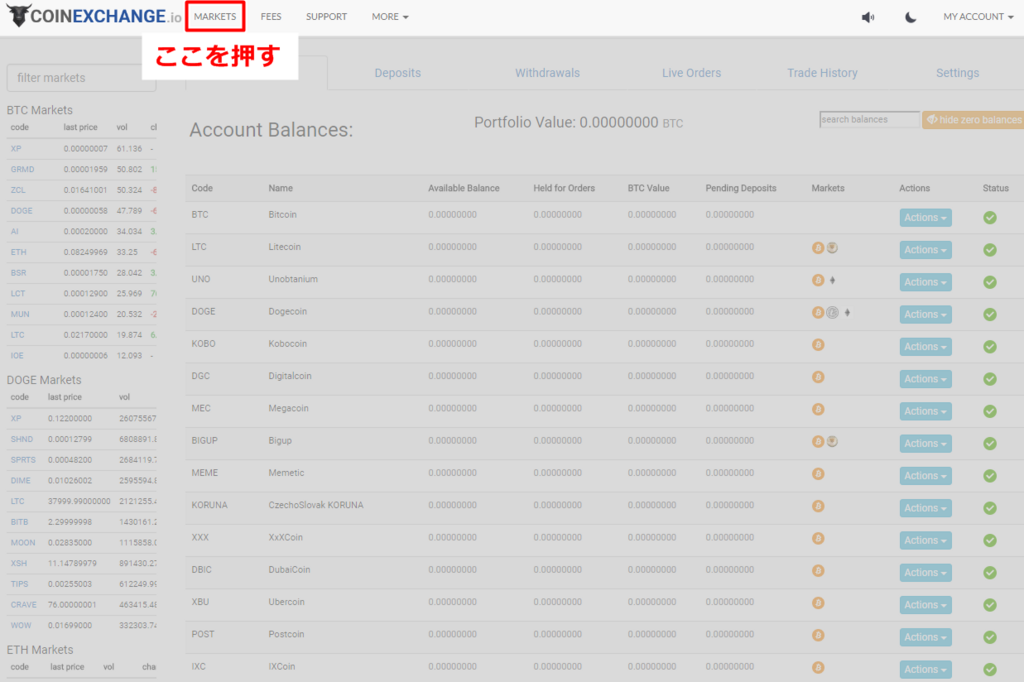Open the CRAVE link in DOGE Markets

24,605
